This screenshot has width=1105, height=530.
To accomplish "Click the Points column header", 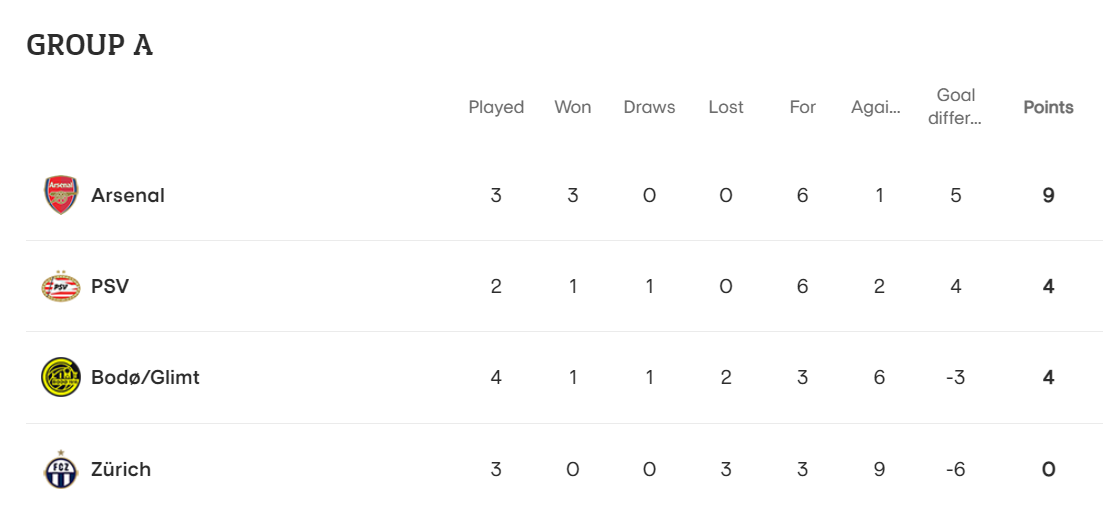I will [x=1049, y=107].
